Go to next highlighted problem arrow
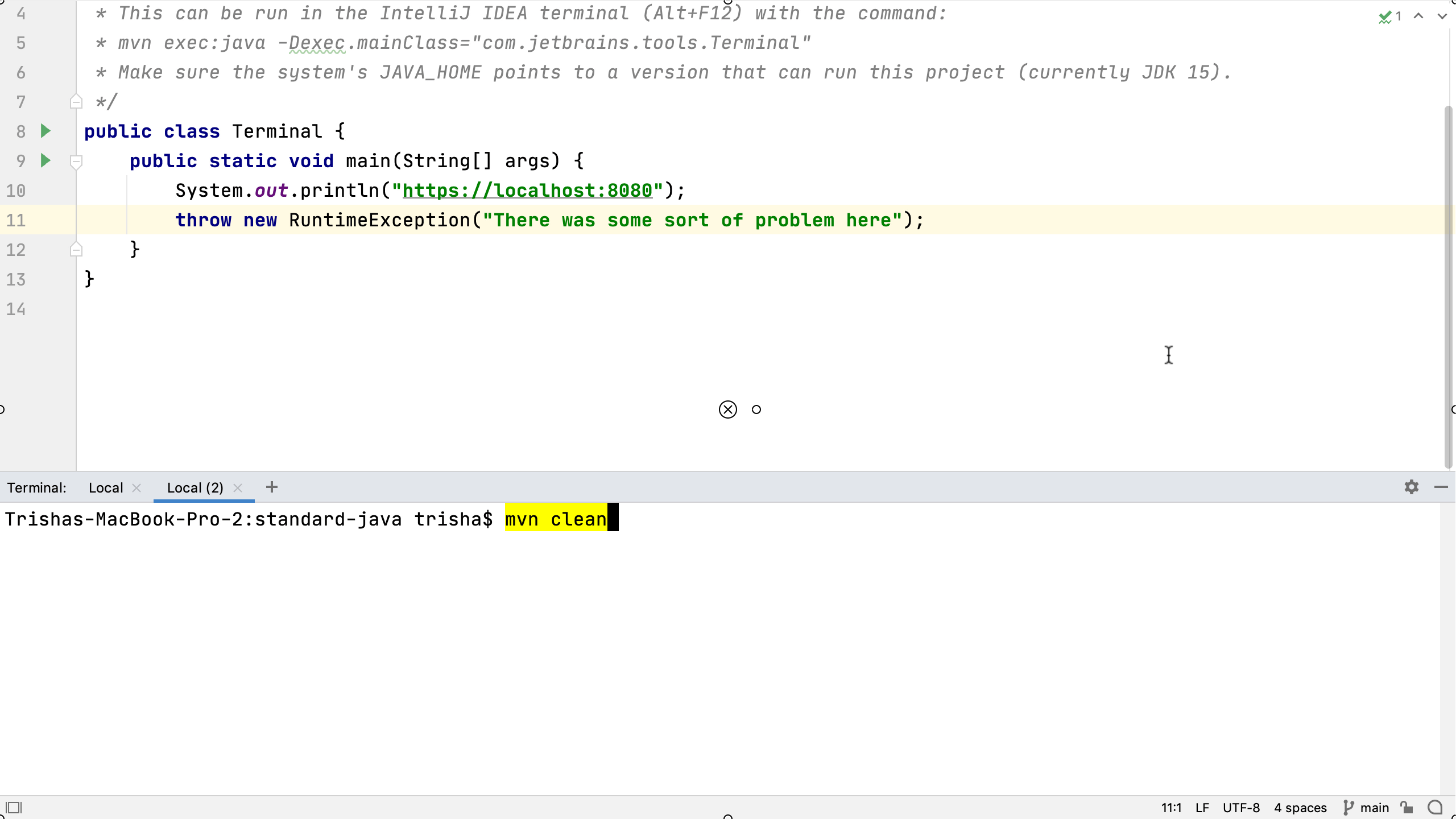1456x819 pixels. [1442, 16]
